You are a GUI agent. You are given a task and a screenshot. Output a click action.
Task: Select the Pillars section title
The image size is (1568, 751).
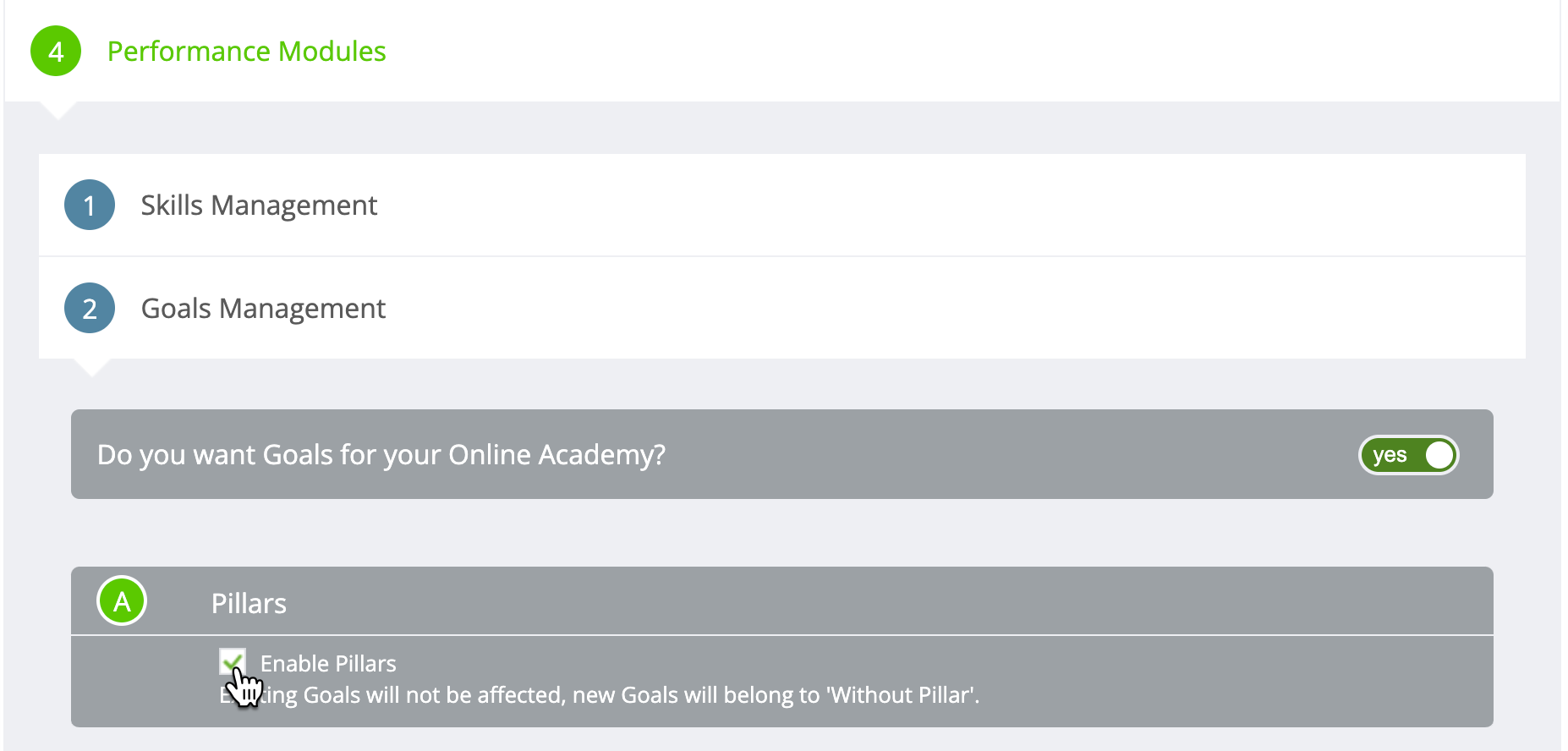click(249, 603)
